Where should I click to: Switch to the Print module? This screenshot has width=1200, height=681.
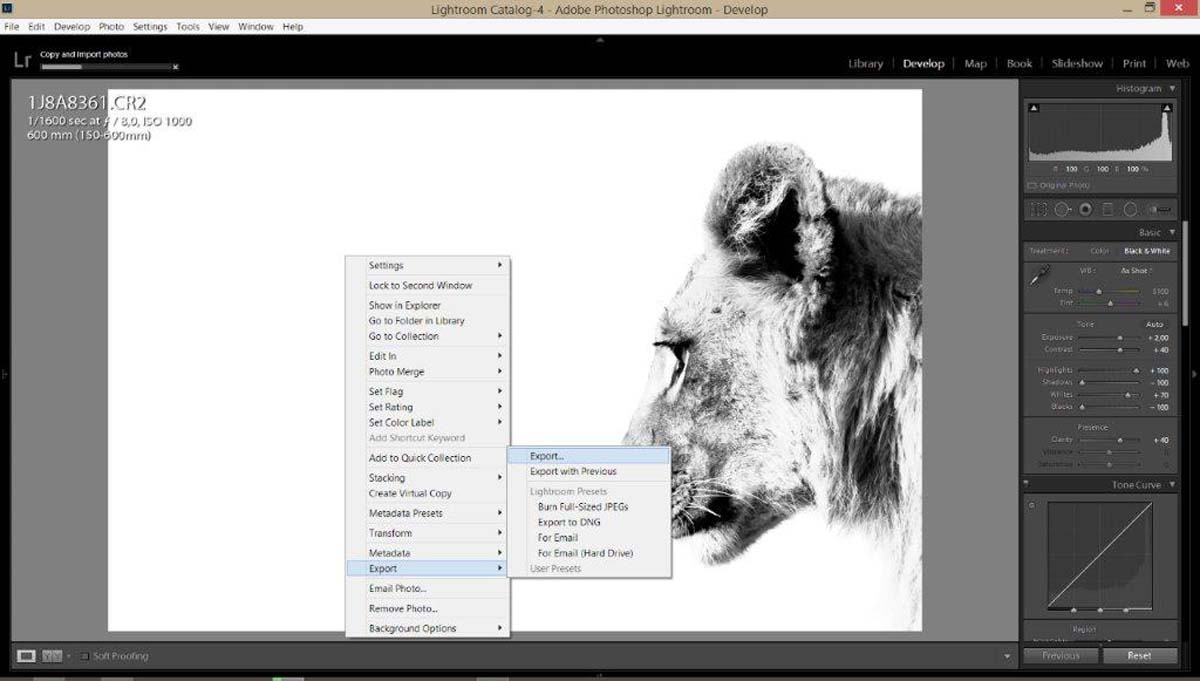click(x=1134, y=63)
